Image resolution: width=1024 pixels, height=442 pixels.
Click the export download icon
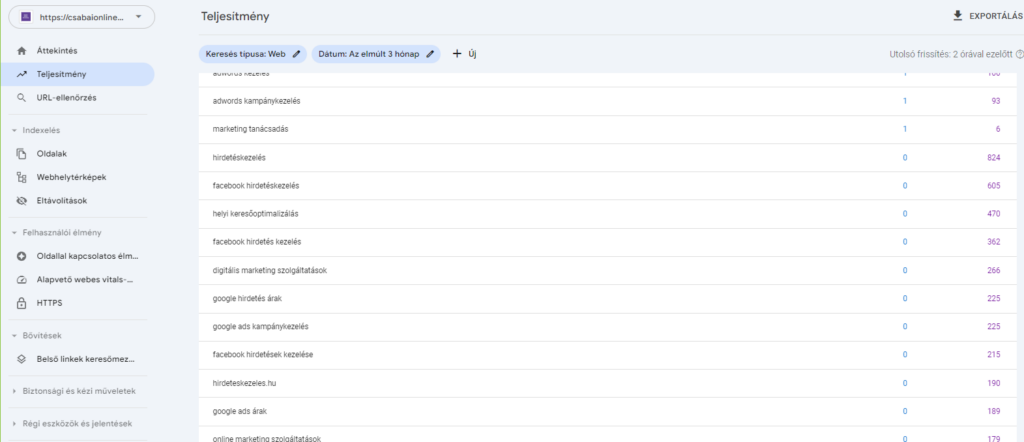click(958, 16)
